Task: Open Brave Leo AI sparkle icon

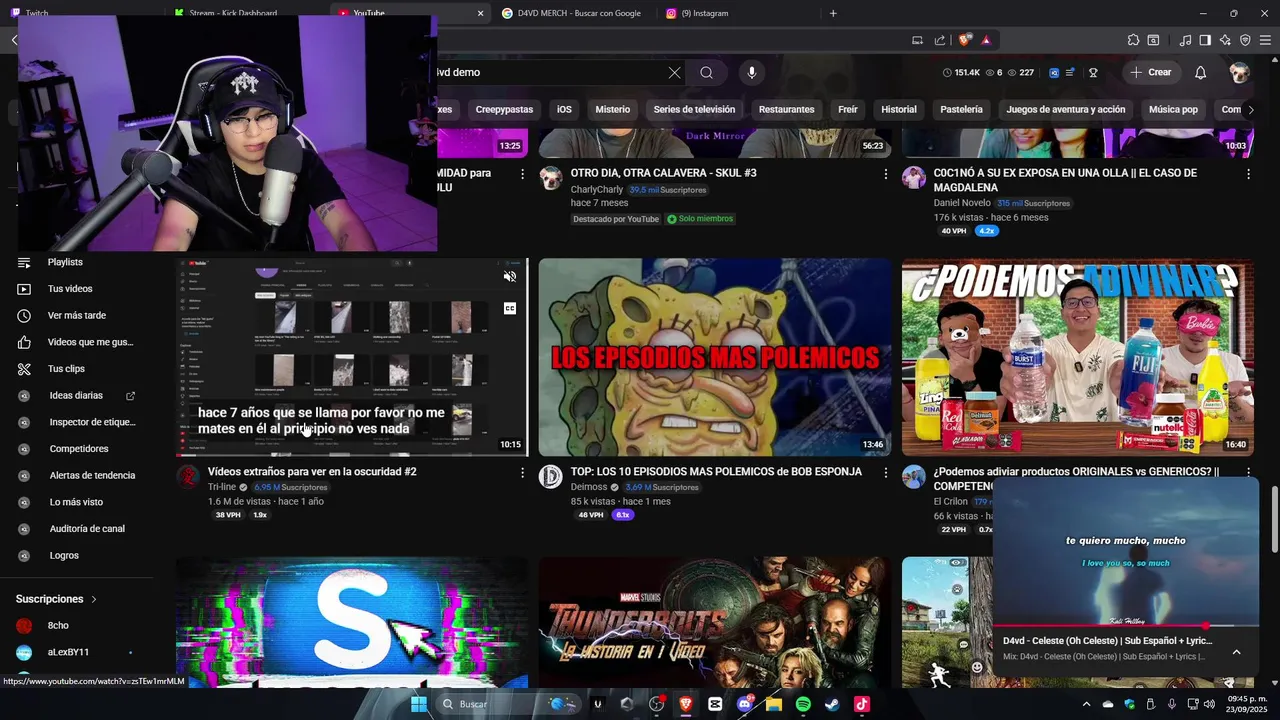Action: pos(1225,40)
